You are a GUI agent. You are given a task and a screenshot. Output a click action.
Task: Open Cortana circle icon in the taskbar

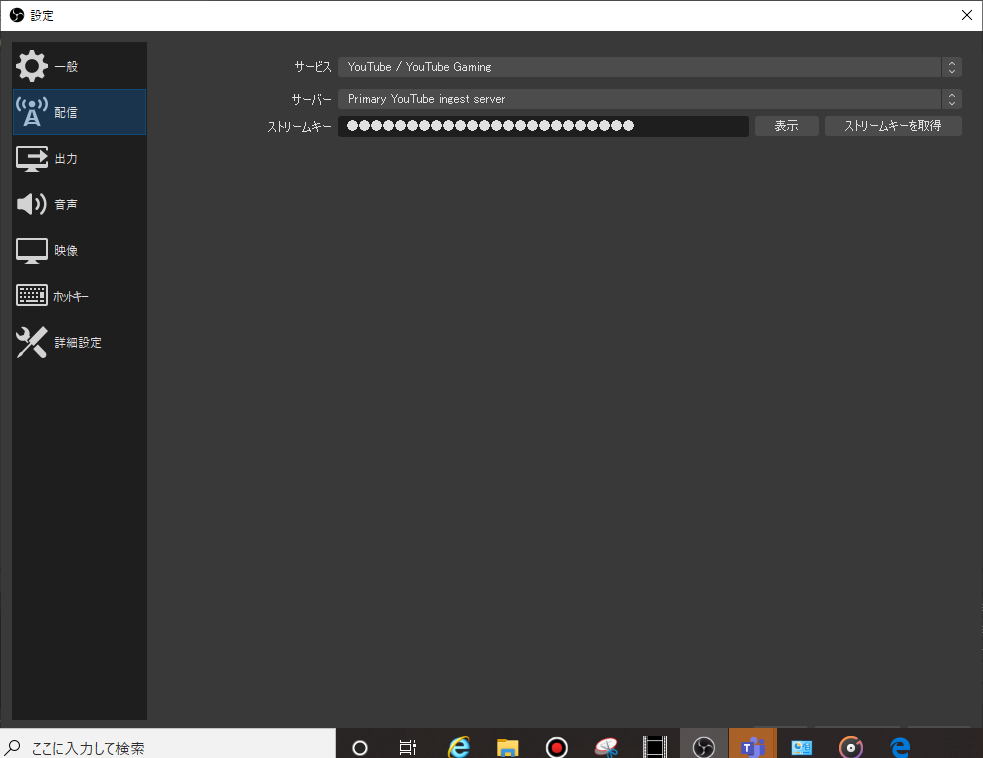point(360,747)
